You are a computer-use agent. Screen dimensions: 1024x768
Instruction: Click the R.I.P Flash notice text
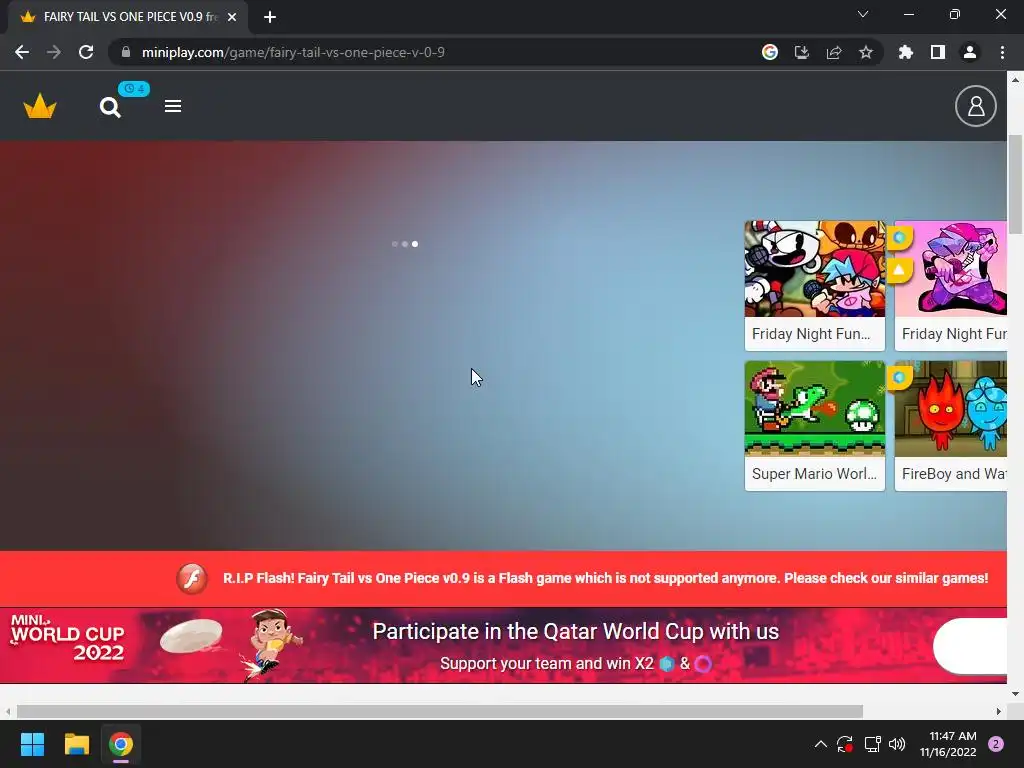(x=605, y=579)
